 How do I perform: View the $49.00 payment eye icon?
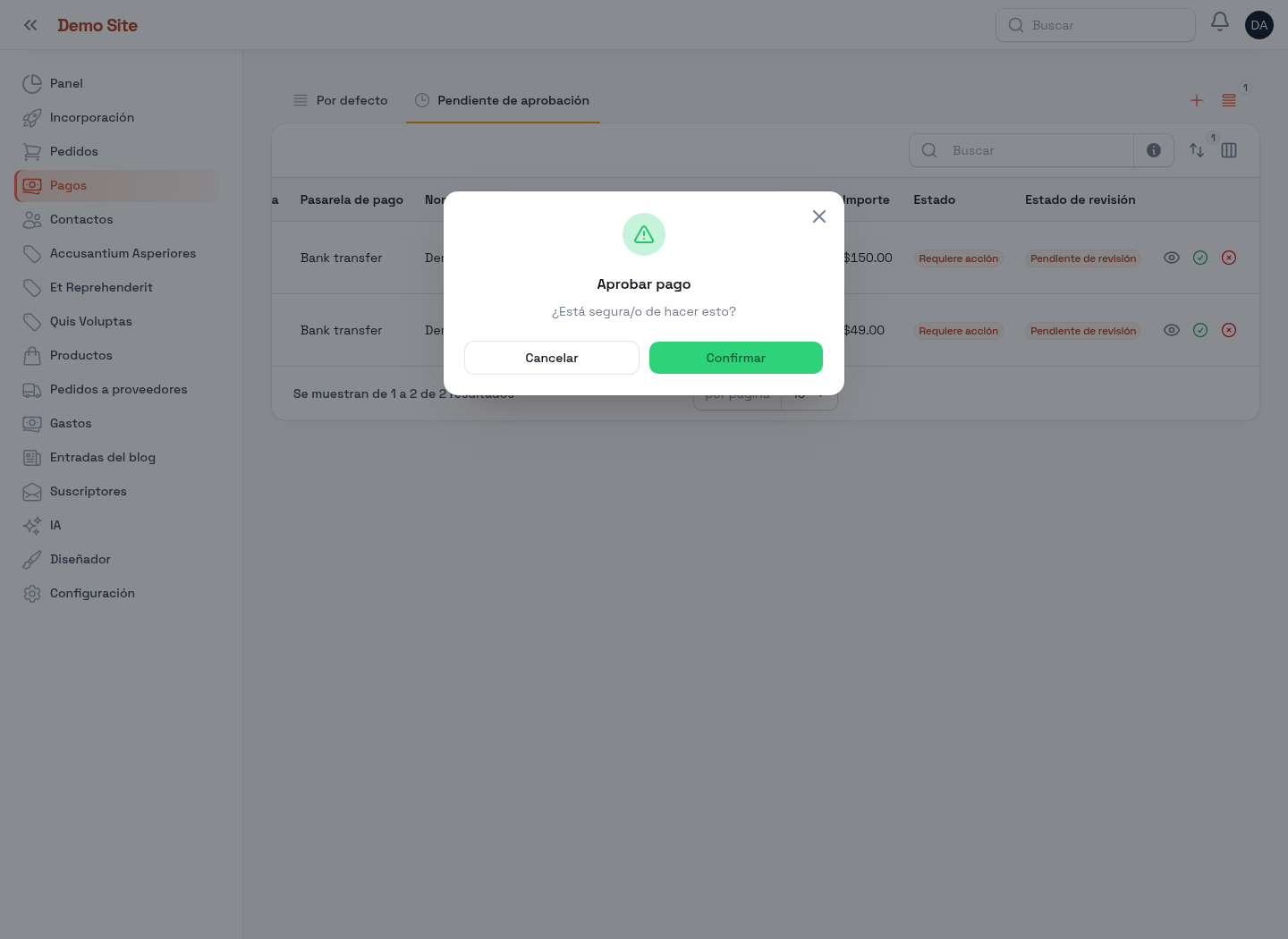1171,330
